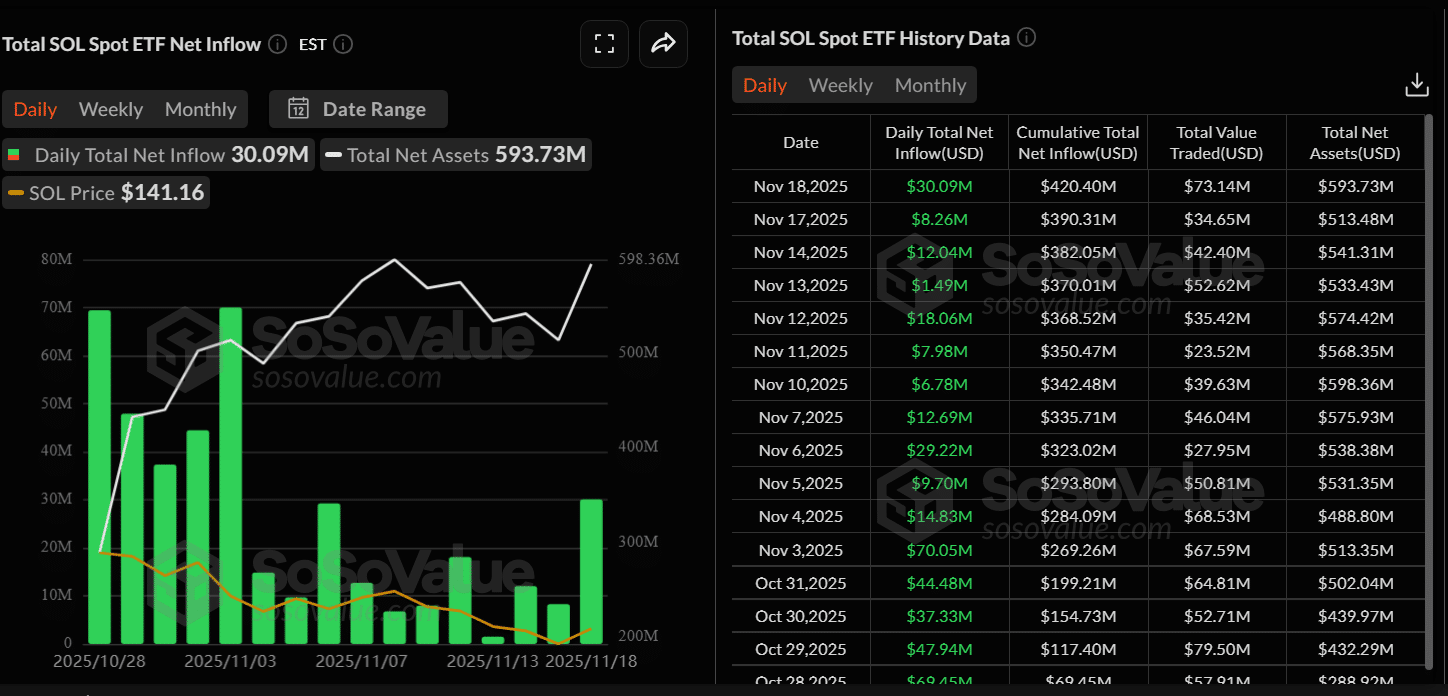Click the calendar icon in Date Range
This screenshot has height=696, width=1448.
(x=298, y=109)
